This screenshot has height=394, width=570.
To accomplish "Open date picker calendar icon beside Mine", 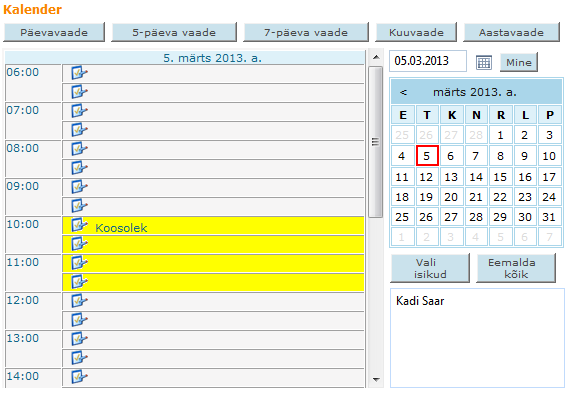I will (484, 63).
